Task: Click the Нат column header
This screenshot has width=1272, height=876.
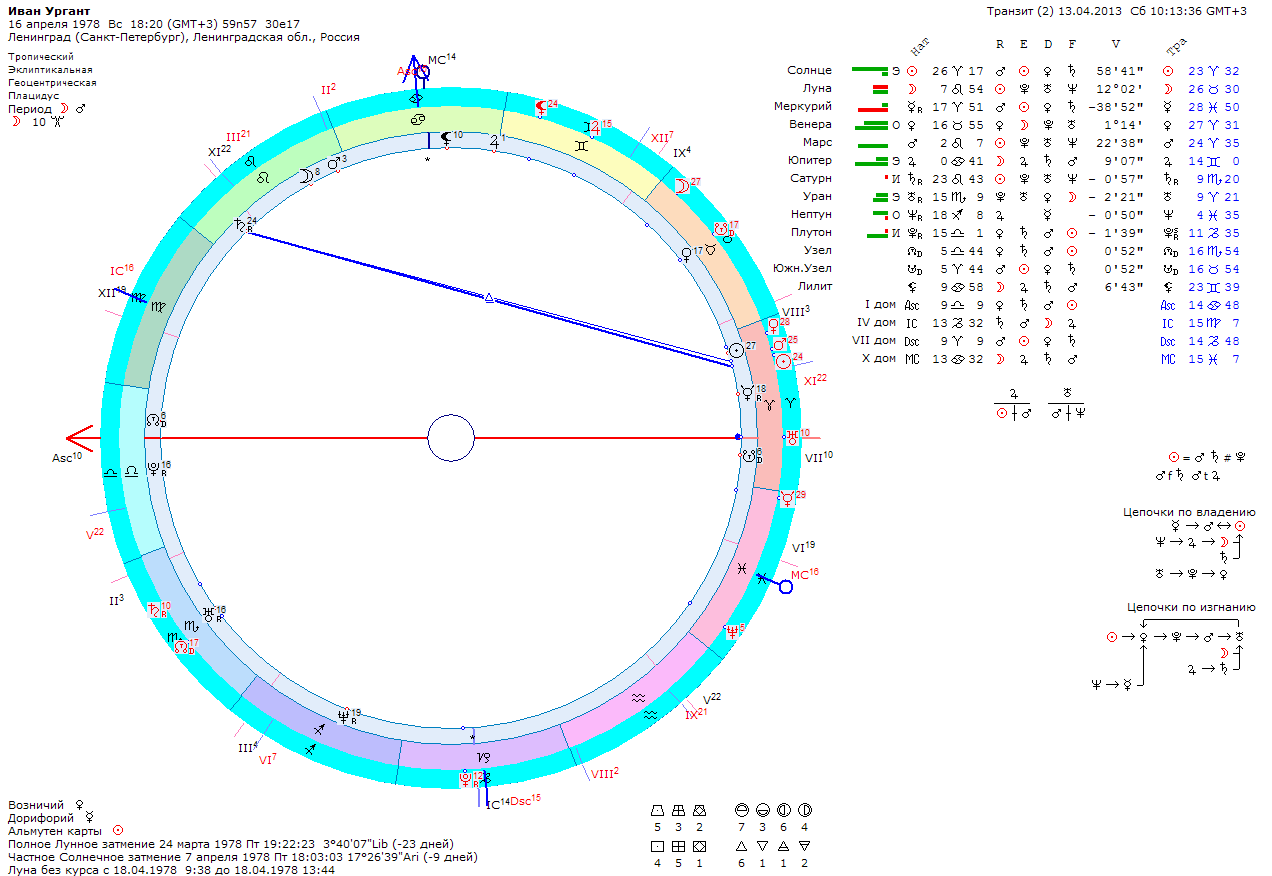Action: (x=920, y=46)
